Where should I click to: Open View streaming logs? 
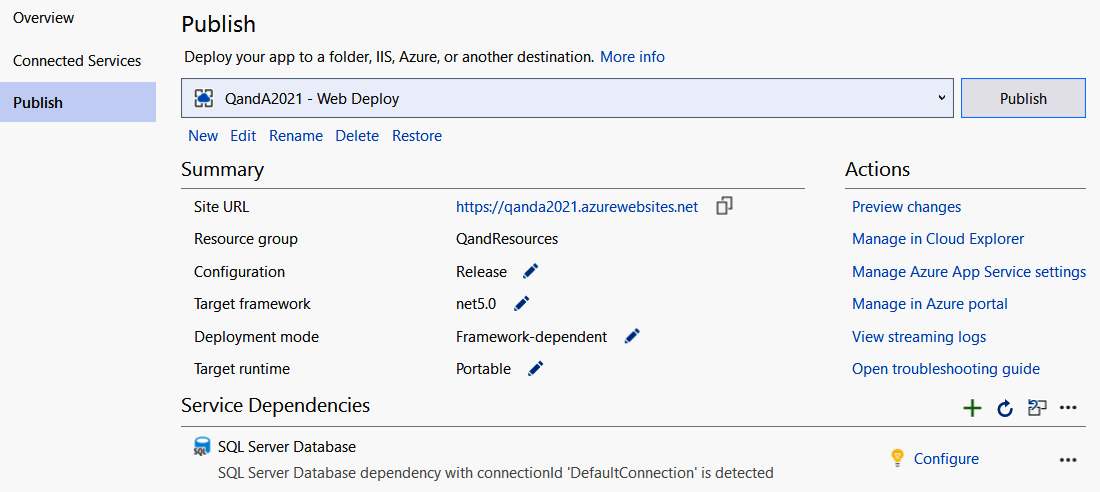pyautogui.click(x=919, y=337)
